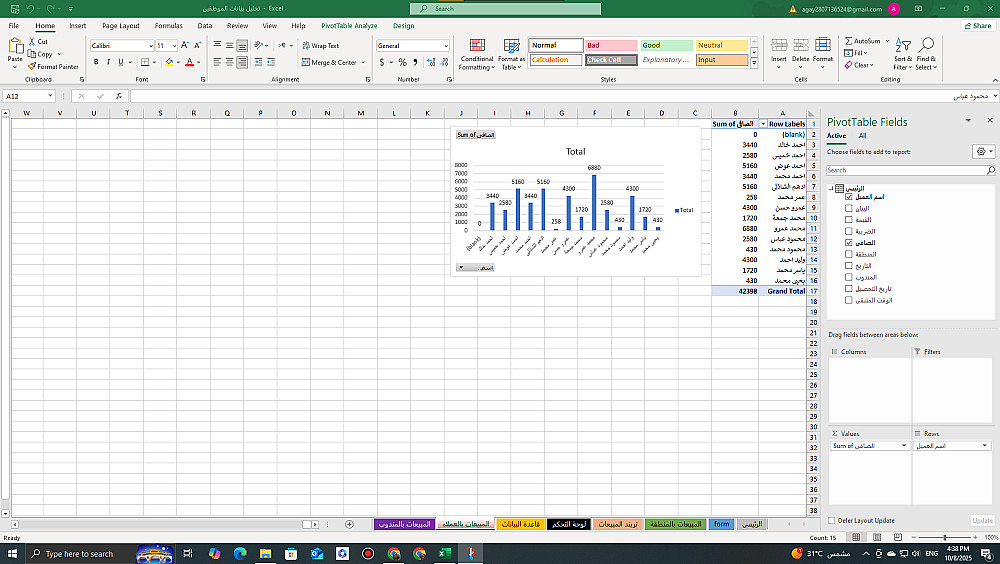The width and height of the screenshot is (1000, 564).
Task: Open Conditional Formatting
Action: click(x=477, y=54)
